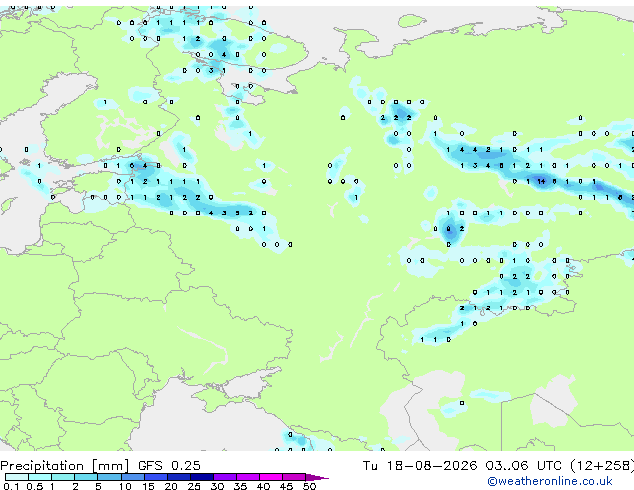Click the 0.1–0.5 mm legend color swatch
The image size is (634, 490).
tap(17, 477)
